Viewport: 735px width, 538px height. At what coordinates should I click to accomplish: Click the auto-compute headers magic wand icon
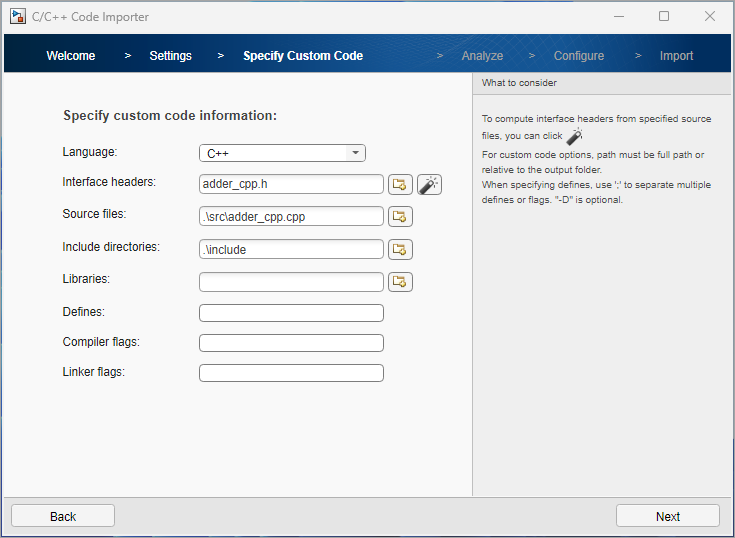(x=429, y=184)
